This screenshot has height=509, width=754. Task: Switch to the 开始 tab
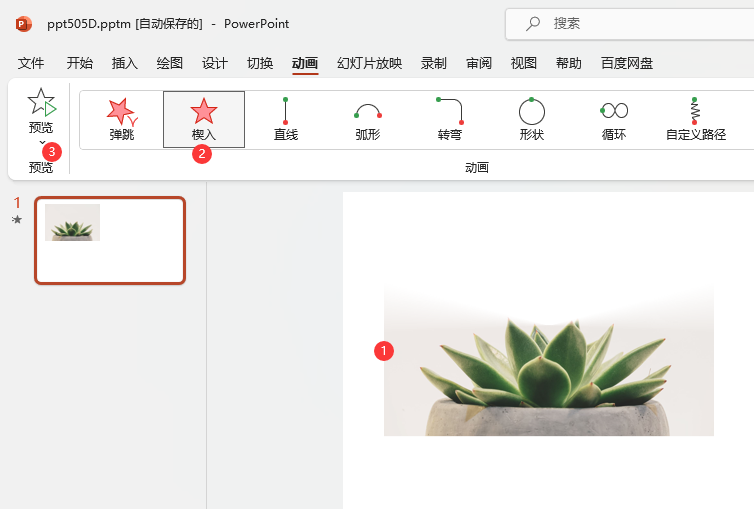coord(80,63)
